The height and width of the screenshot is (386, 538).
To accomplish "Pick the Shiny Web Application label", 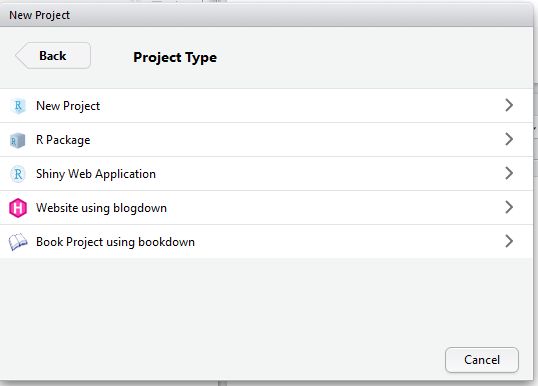I will [96, 174].
